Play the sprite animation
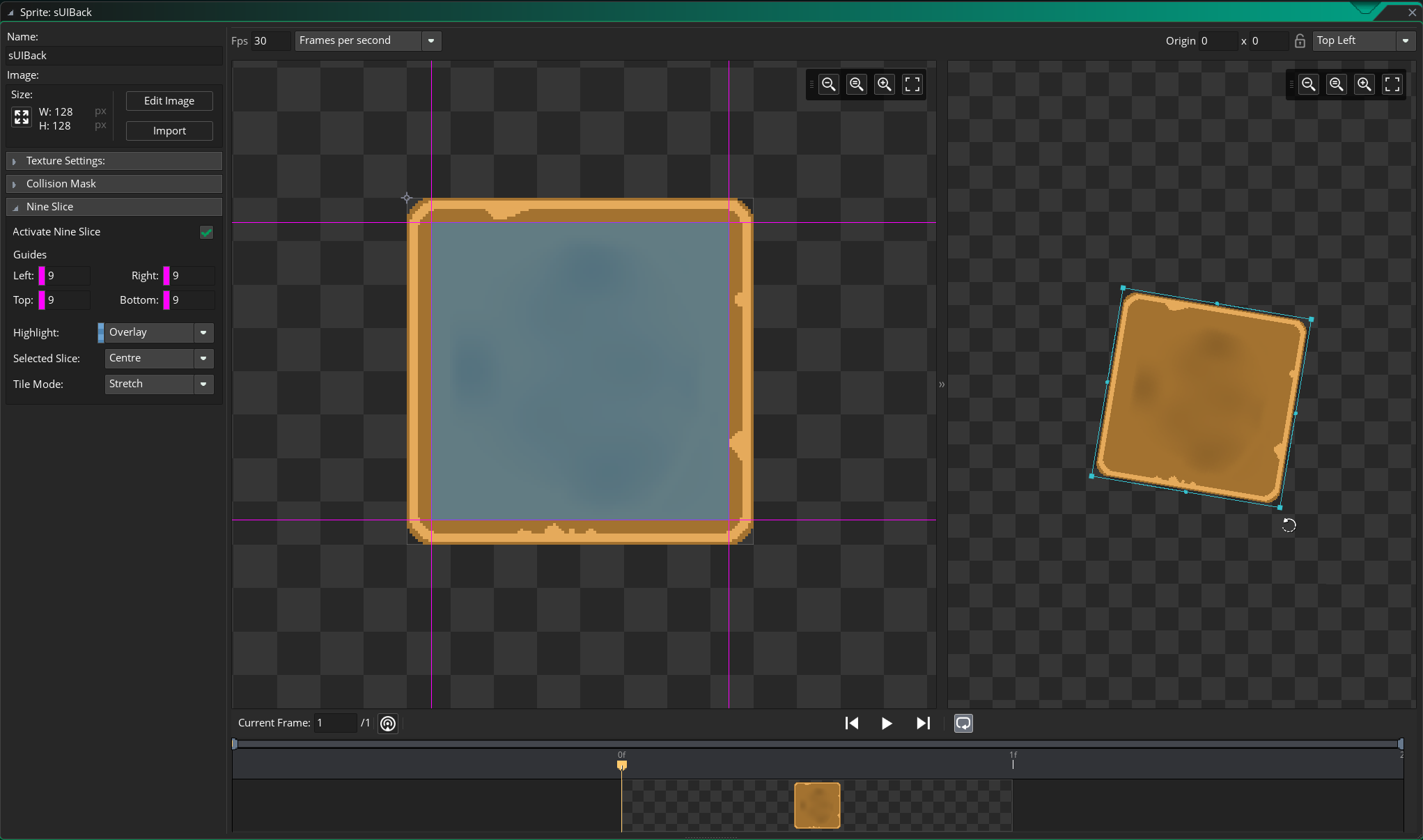Screen dimensions: 1423x840 (x=887, y=724)
